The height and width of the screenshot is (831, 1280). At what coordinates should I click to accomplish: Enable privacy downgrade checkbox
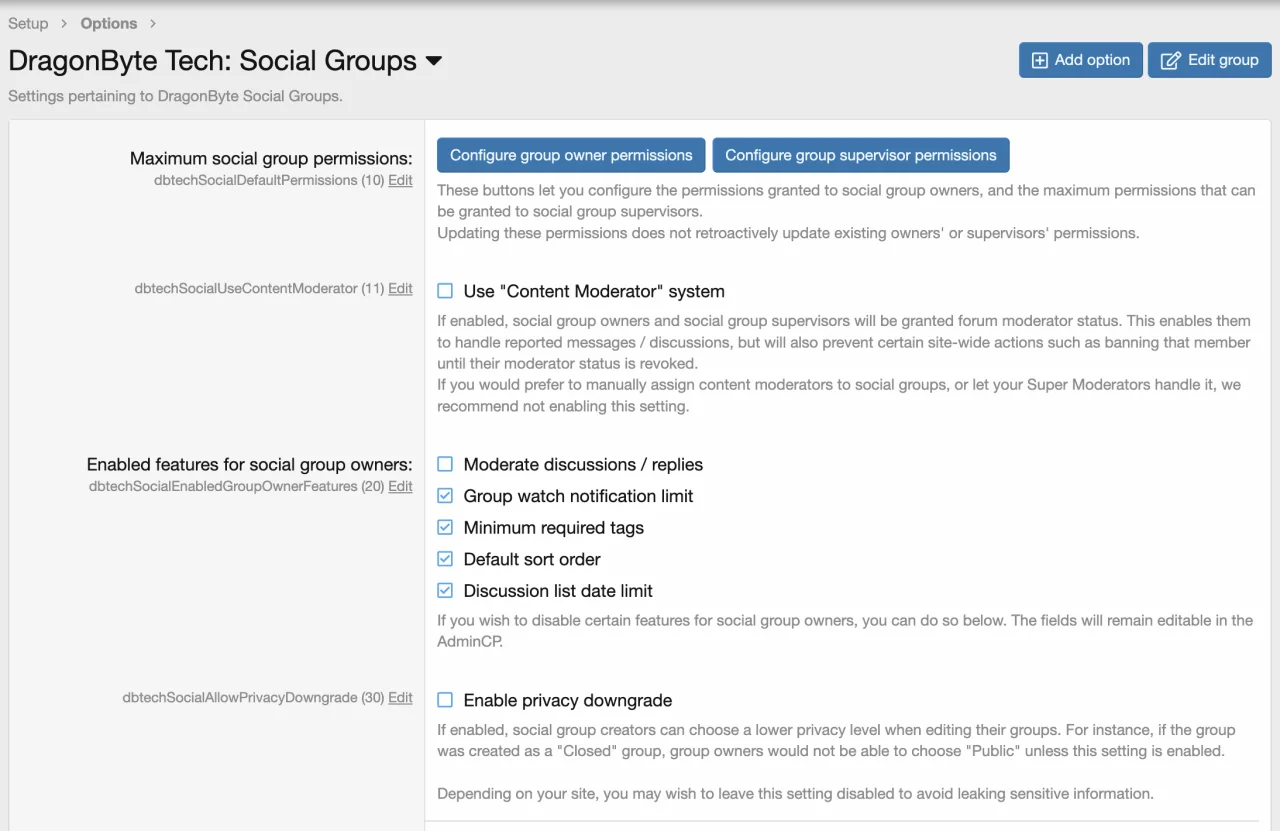[x=445, y=701]
